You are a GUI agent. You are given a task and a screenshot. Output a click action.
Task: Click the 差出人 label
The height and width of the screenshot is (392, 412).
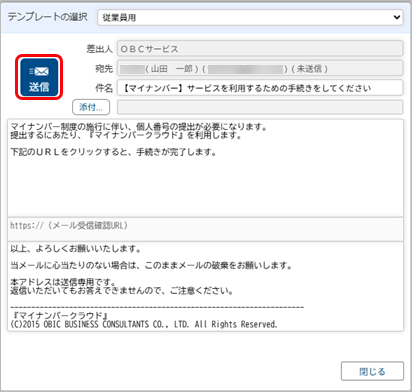point(99,49)
